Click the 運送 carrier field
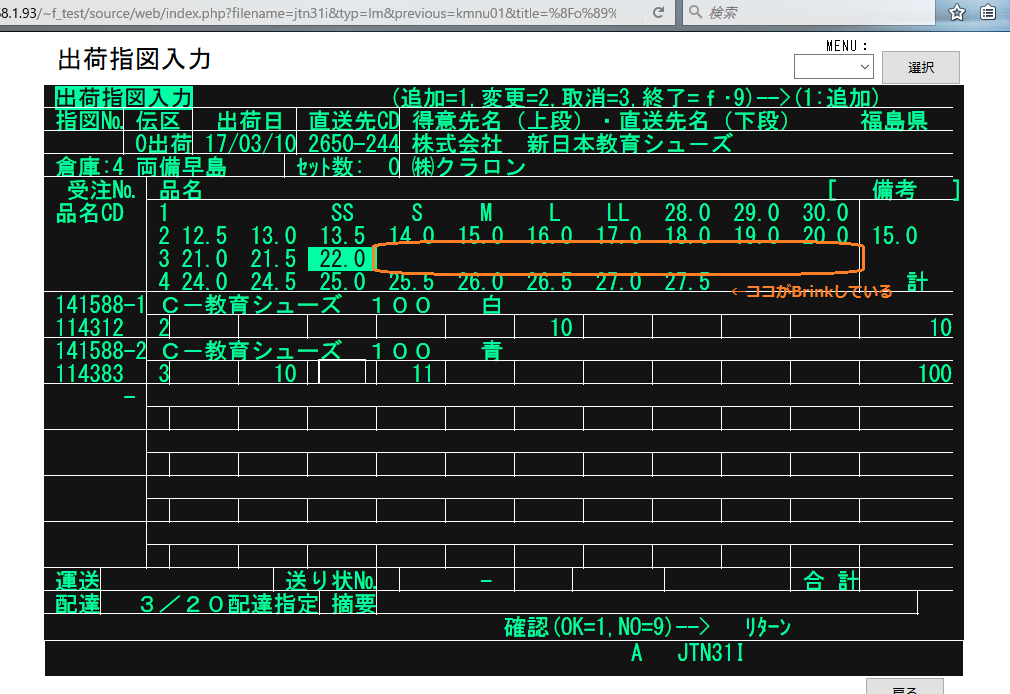The width and height of the screenshot is (1010, 694). click(x=187, y=580)
